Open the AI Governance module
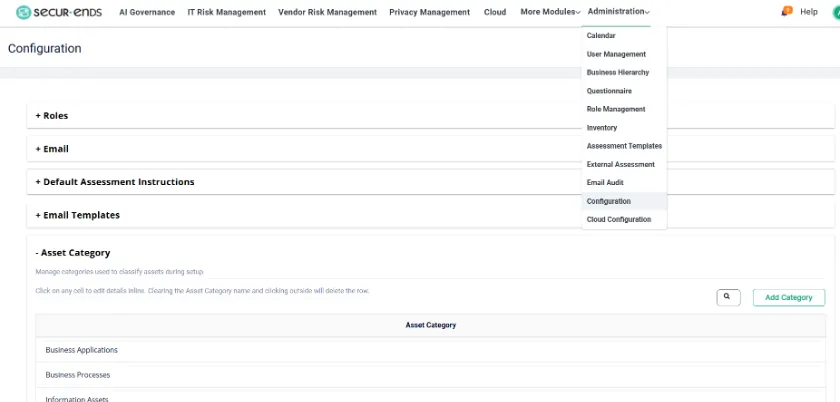840x402 pixels. pos(147,12)
